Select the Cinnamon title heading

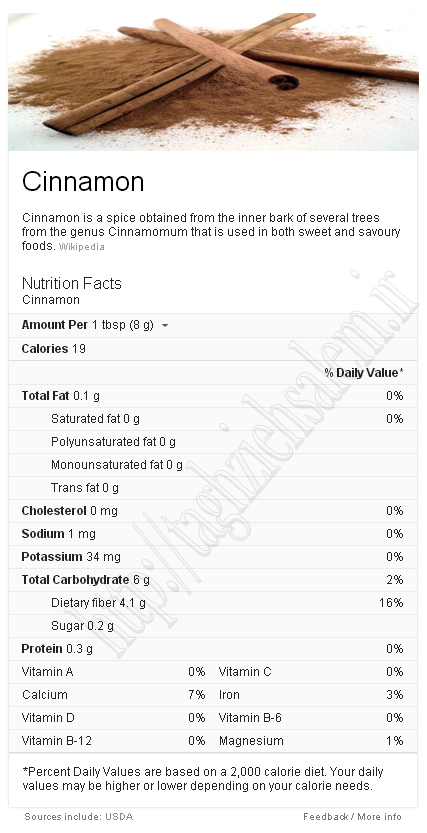tap(83, 182)
